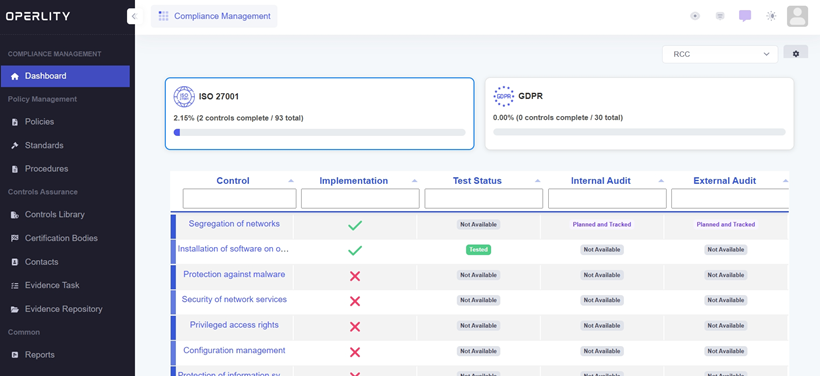This screenshot has width=820, height=376.
Task: Open the Compliance Management module tab
Action: [x=214, y=16]
